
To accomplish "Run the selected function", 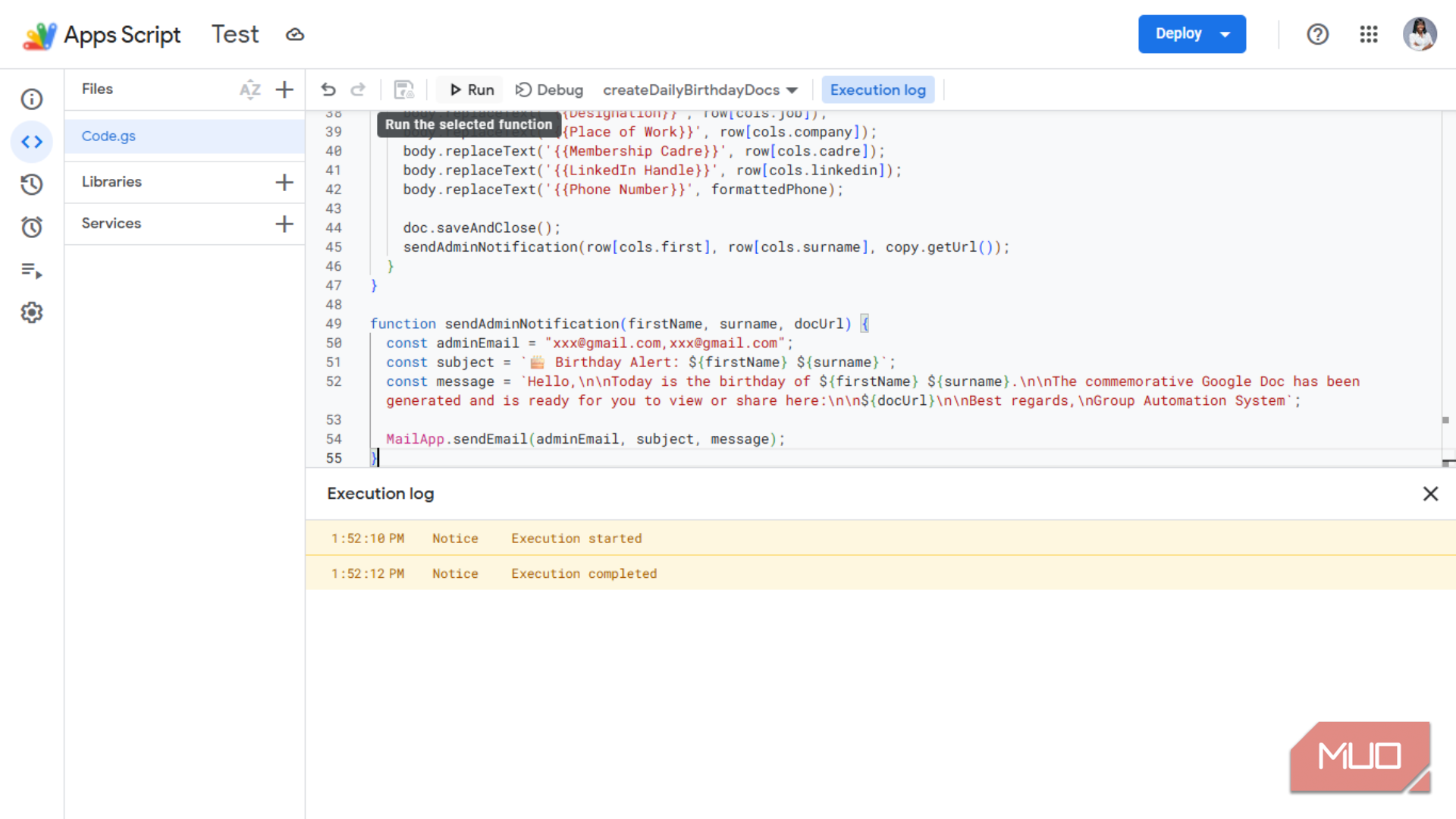I will [471, 89].
